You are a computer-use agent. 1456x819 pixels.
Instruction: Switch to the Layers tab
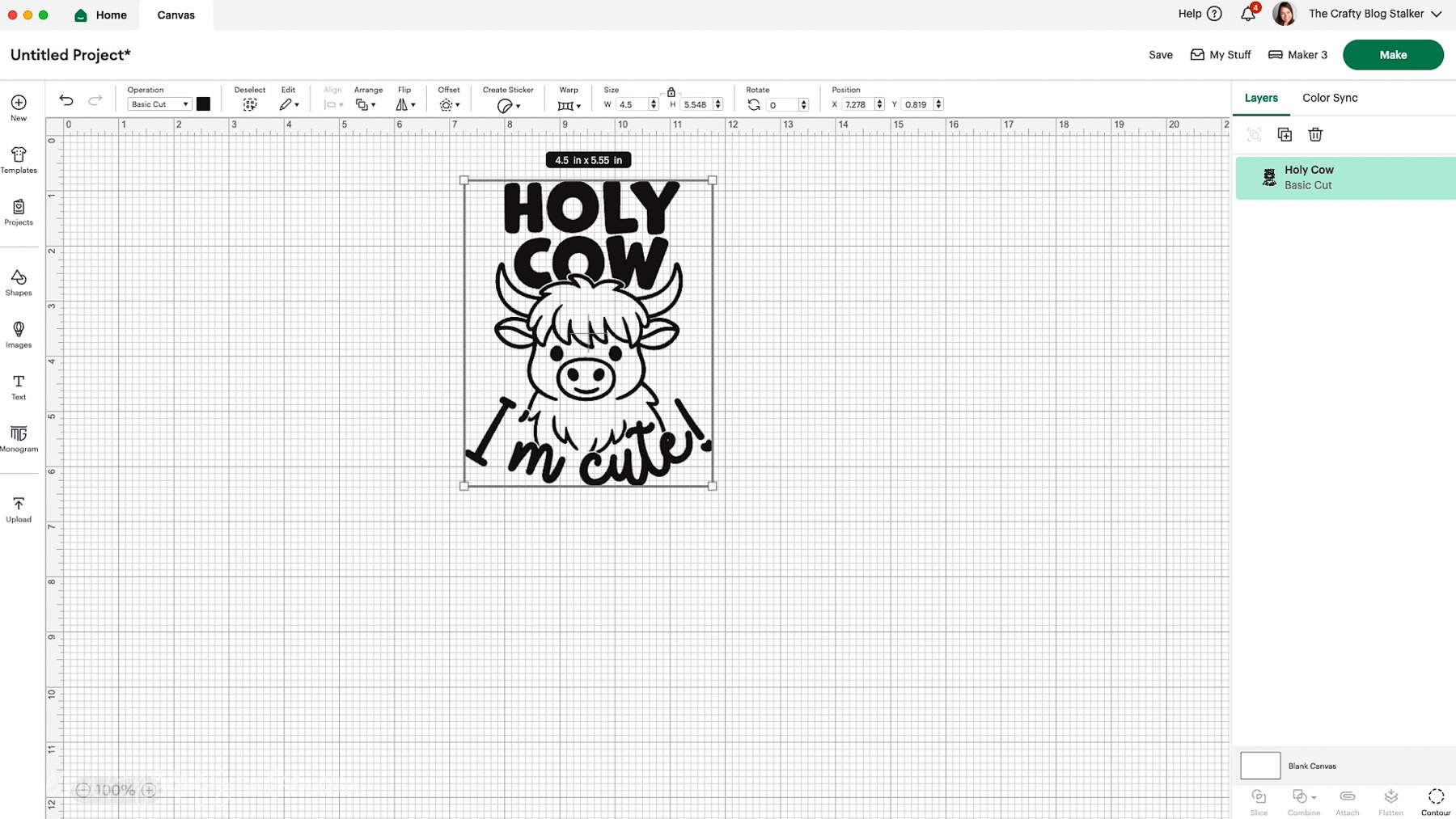pyautogui.click(x=1261, y=98)
